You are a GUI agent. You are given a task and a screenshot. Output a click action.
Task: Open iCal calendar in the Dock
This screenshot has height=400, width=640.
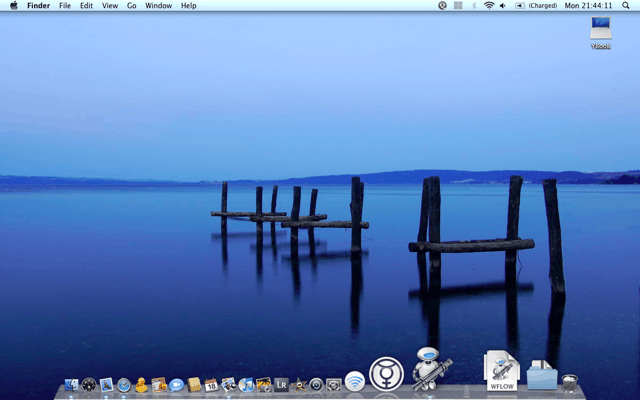click(211, 384)
